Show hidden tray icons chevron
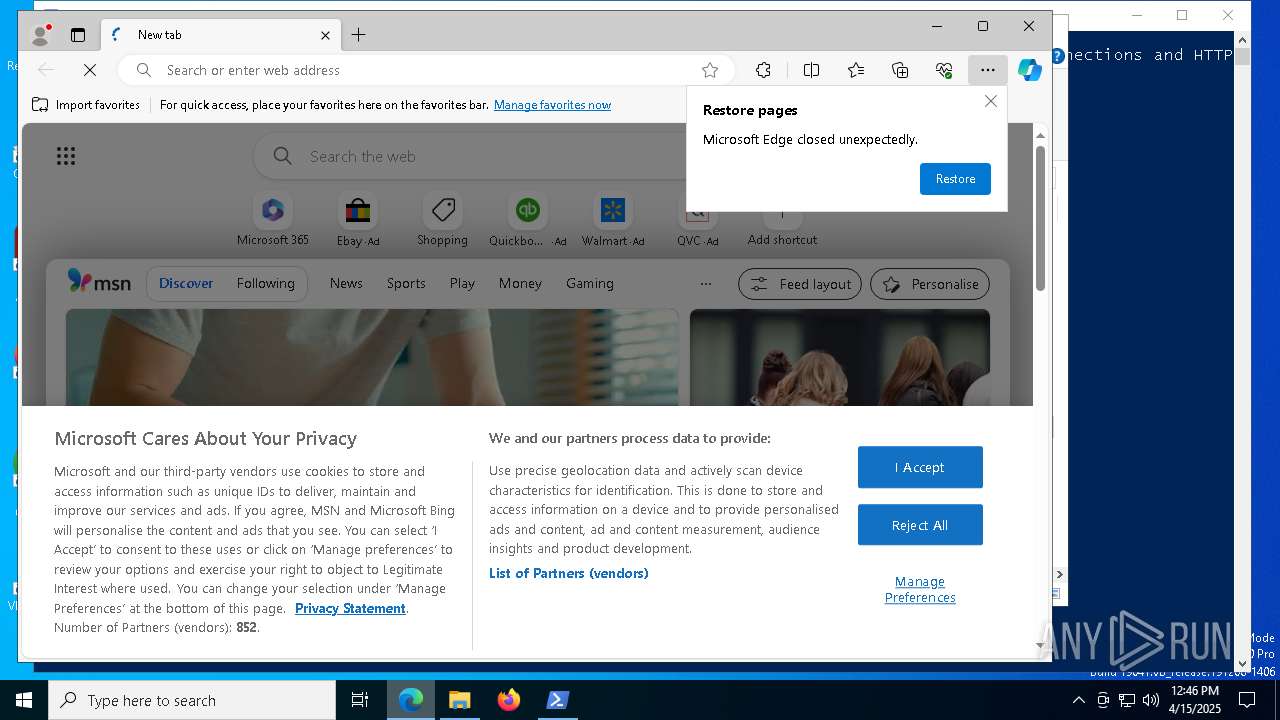Image resolution: width=1280 pixels, height=720 pixels. tap(1079, 700)
